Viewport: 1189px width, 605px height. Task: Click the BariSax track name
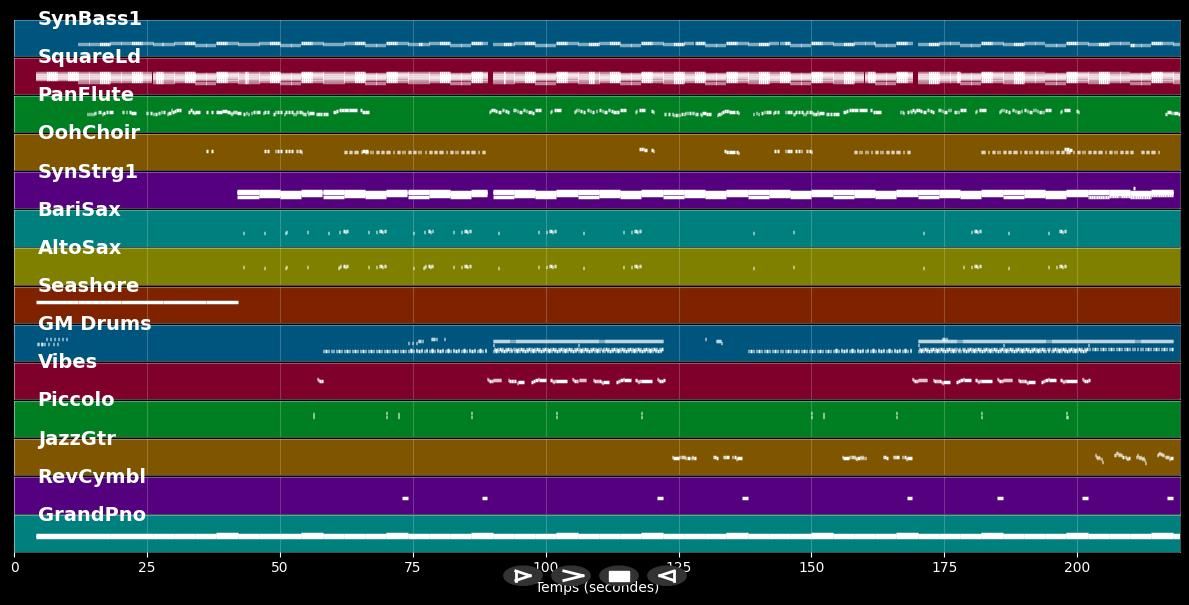(79, 210)
